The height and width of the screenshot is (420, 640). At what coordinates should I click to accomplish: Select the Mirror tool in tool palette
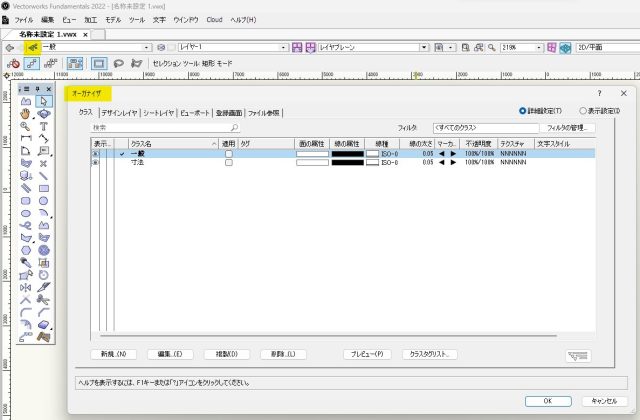coord(26,288)
